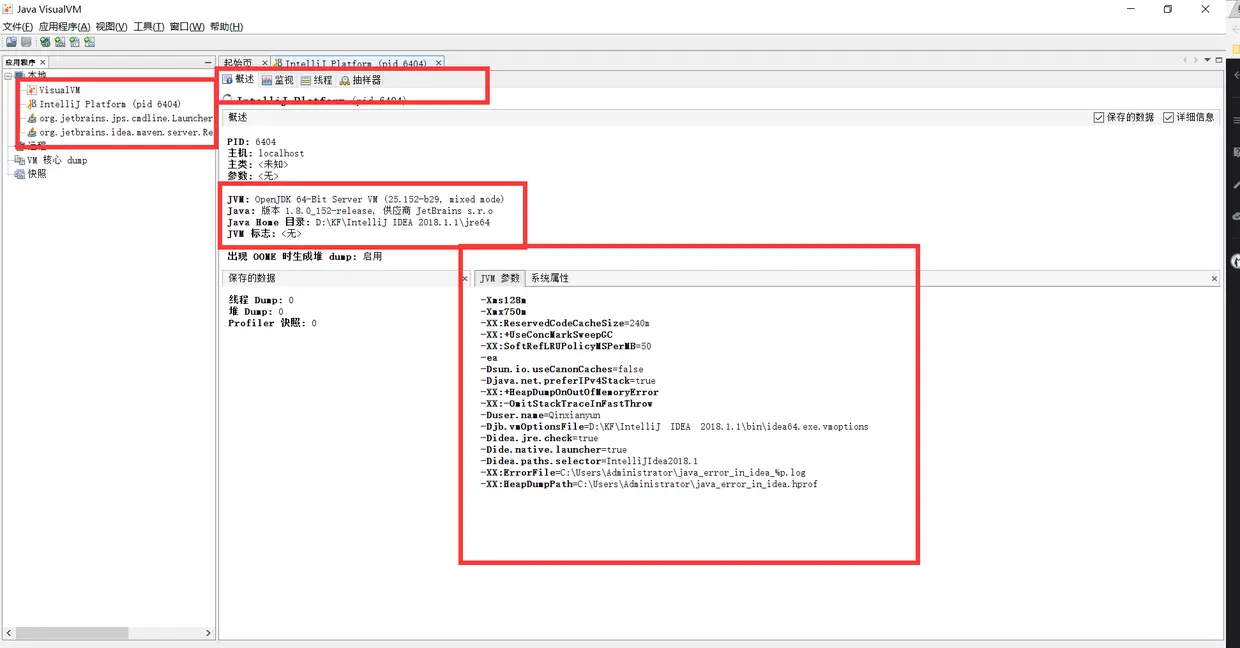Close the 应用程序 panel tab
This screenshot has height=648, width=1240.
click(x=42, y=62)
